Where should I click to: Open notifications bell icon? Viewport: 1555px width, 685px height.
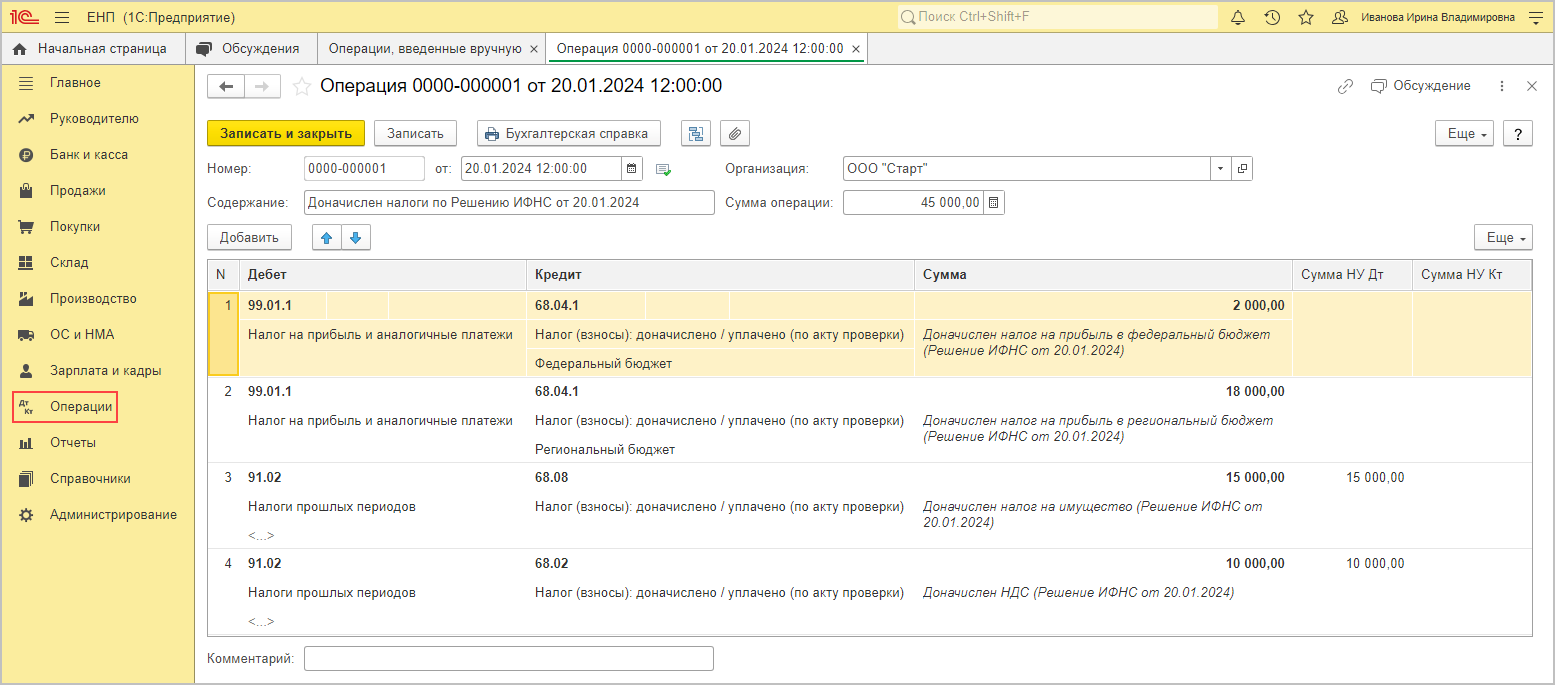coord(1238,17)
